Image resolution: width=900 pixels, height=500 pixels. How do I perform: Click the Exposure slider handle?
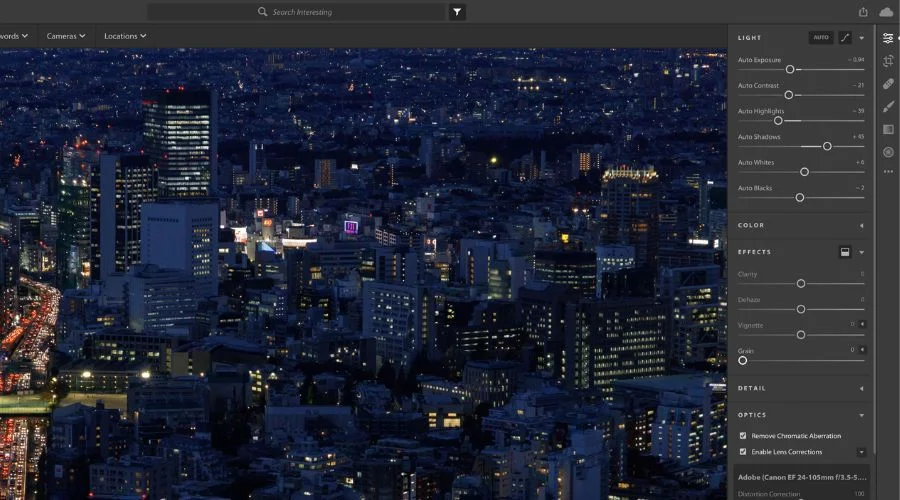[x=790, y=69]
